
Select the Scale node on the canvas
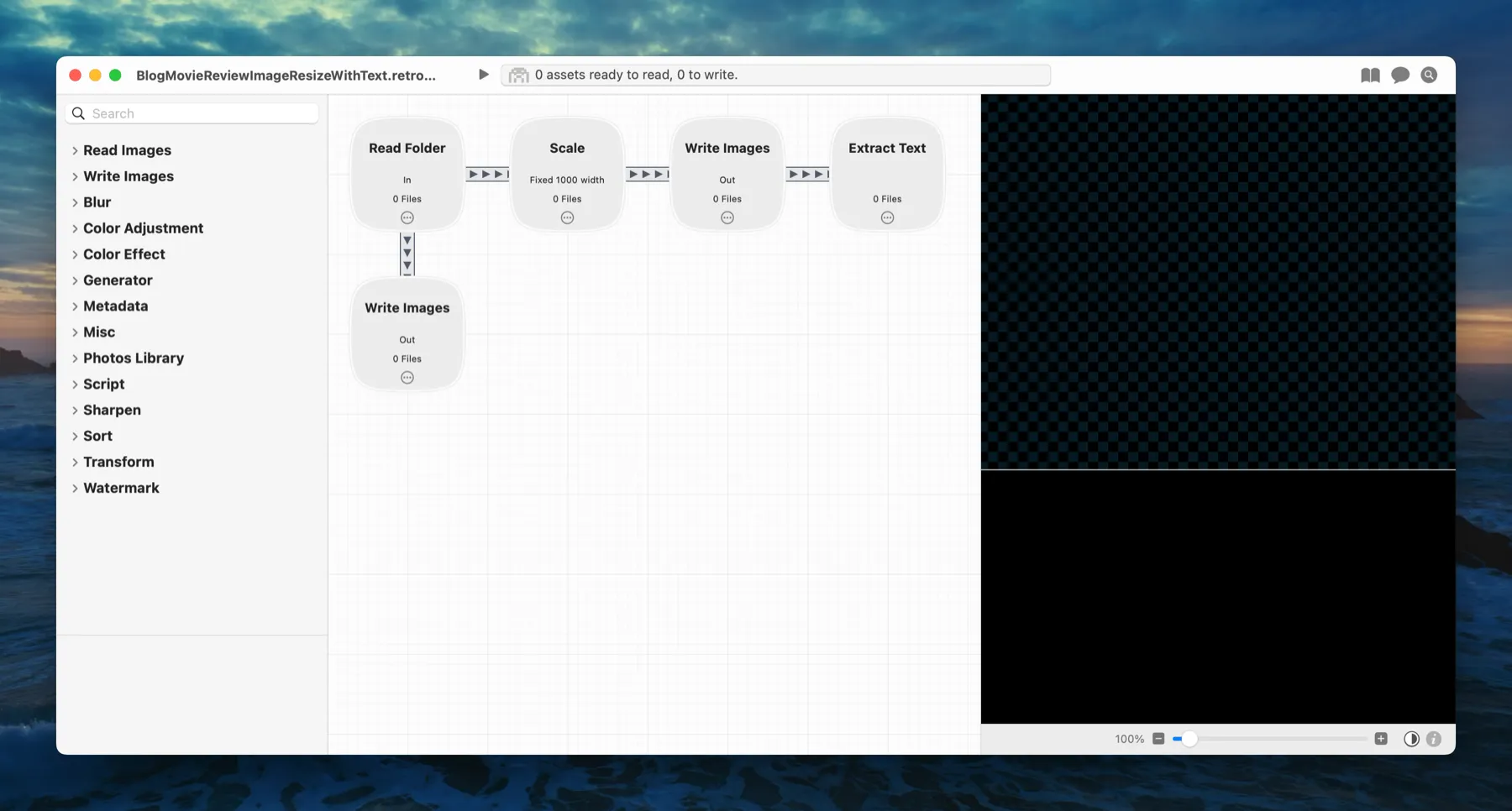pyautogui.click(x=567, y=148)
